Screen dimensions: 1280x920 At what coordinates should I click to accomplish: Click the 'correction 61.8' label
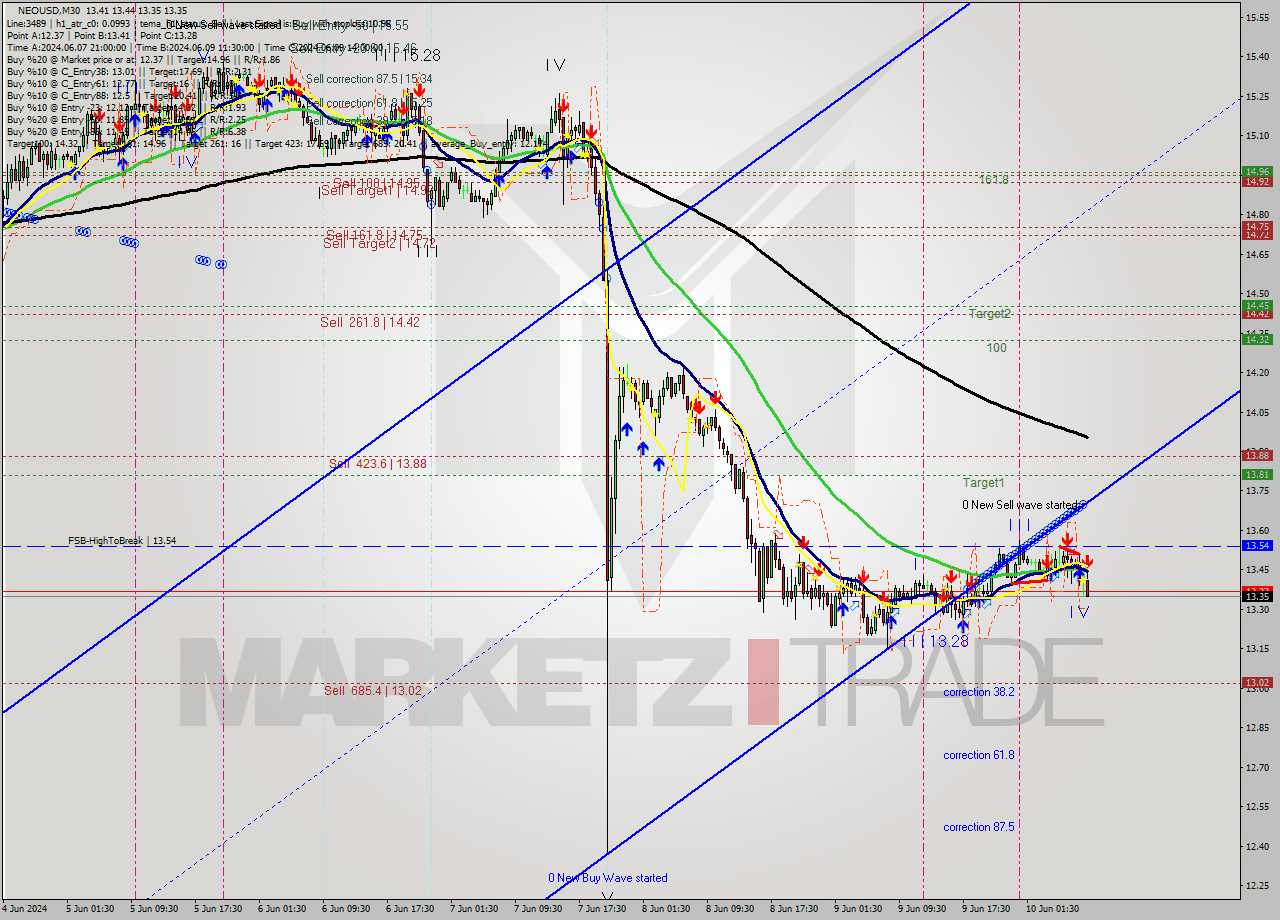coord(979,755)
